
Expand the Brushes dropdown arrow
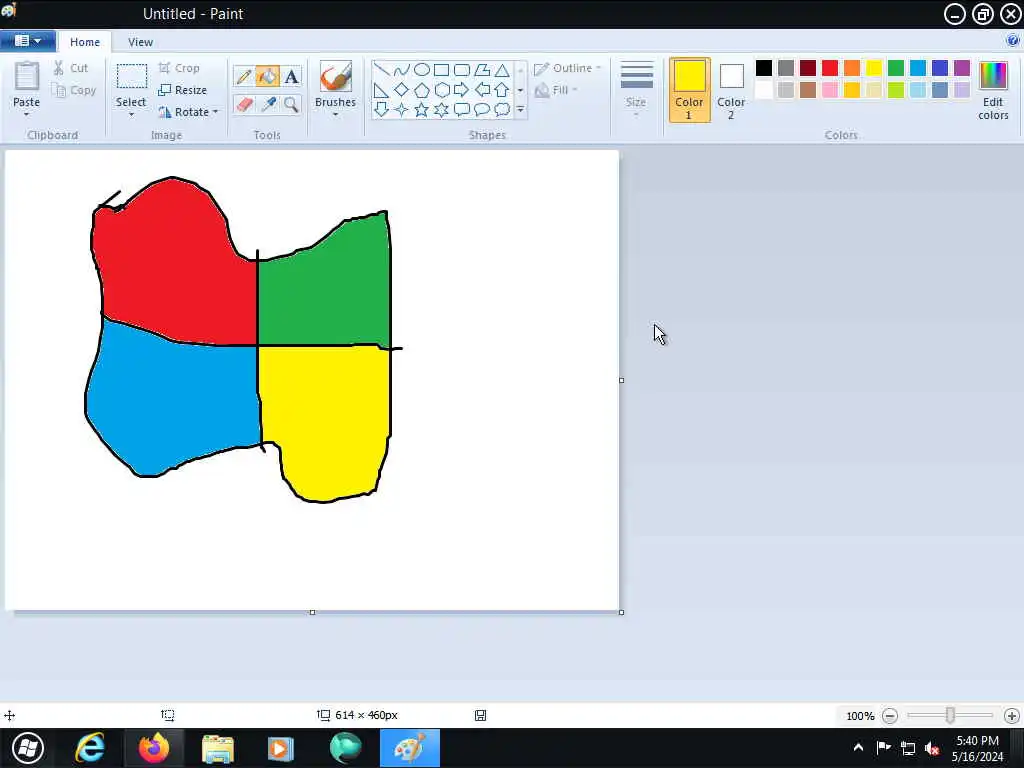336,115
